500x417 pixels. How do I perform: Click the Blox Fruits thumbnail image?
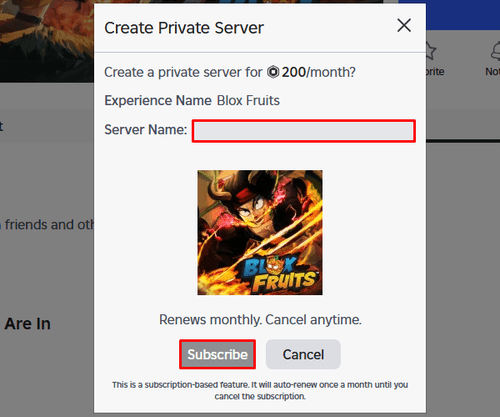(260, 233)
